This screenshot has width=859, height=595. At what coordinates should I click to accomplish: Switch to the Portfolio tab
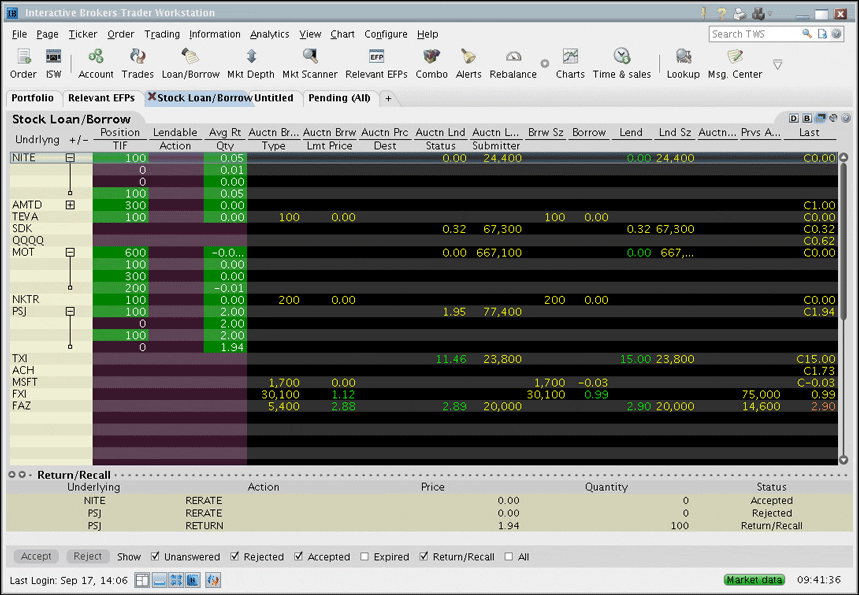click(x=33, y=98)
